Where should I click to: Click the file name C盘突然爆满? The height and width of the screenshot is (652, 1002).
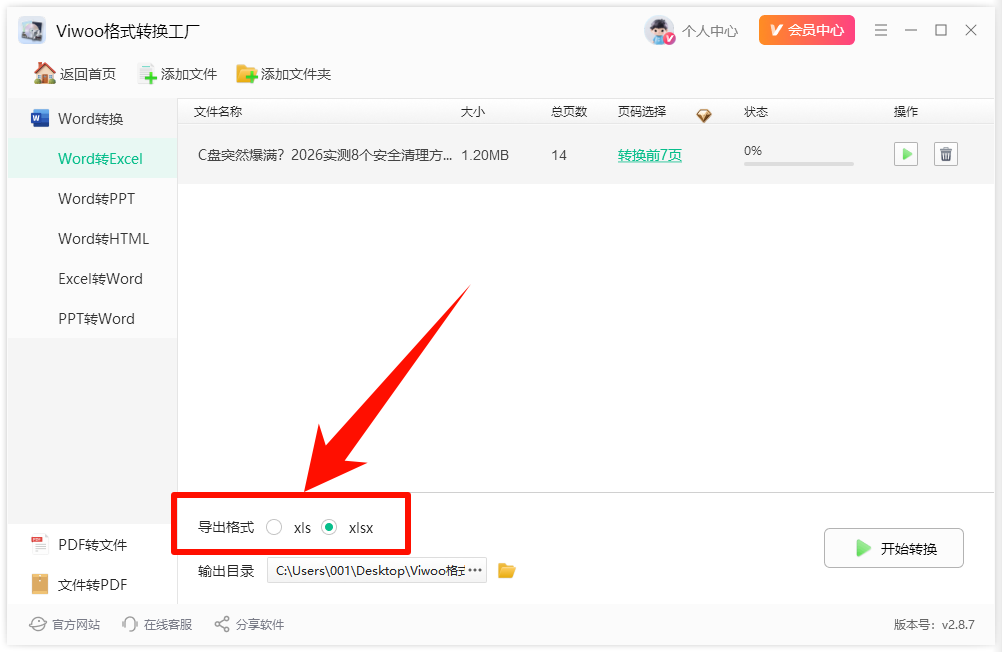click(x=325, y=155)
